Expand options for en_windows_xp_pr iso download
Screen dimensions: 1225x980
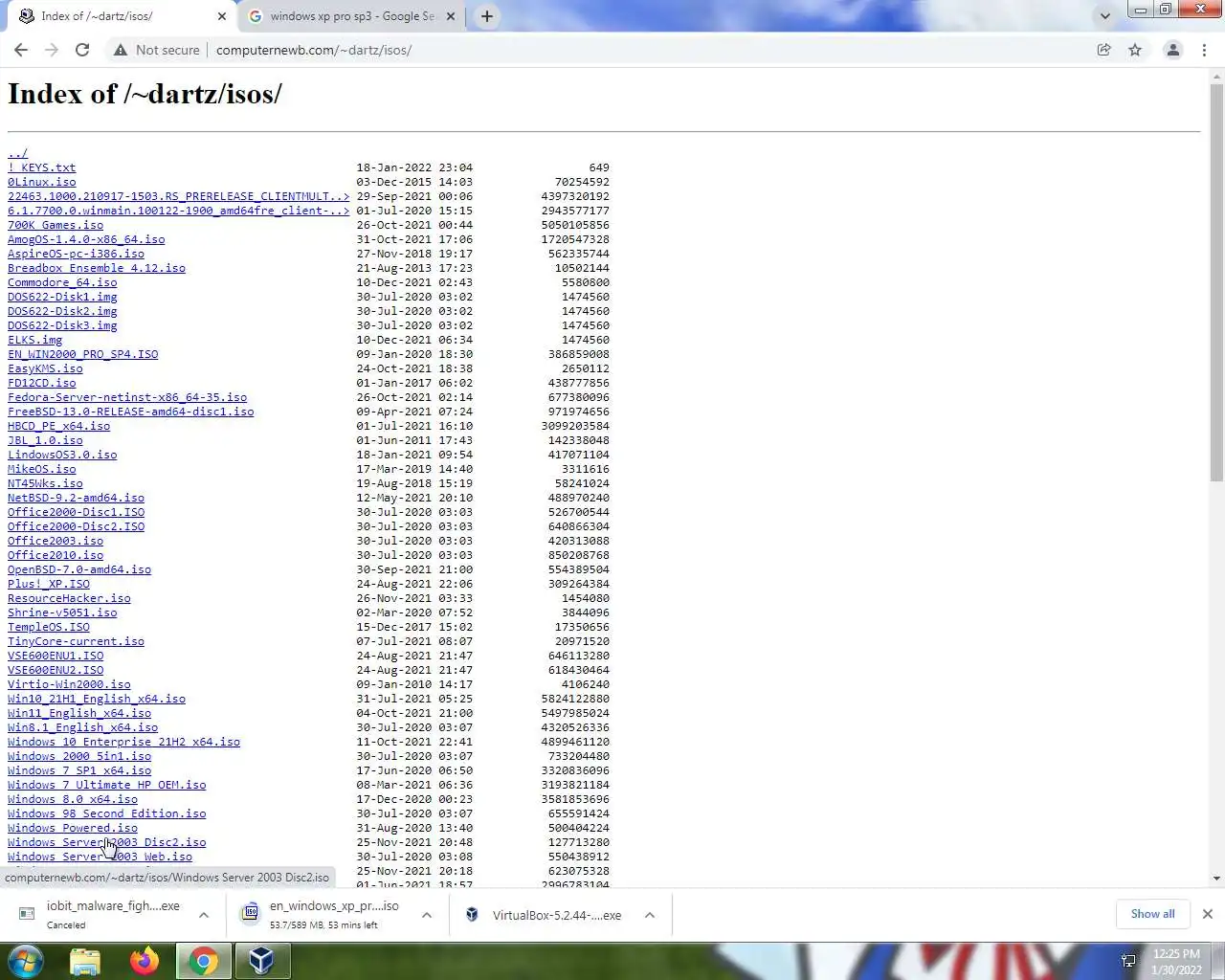click(x=427, y=915)
